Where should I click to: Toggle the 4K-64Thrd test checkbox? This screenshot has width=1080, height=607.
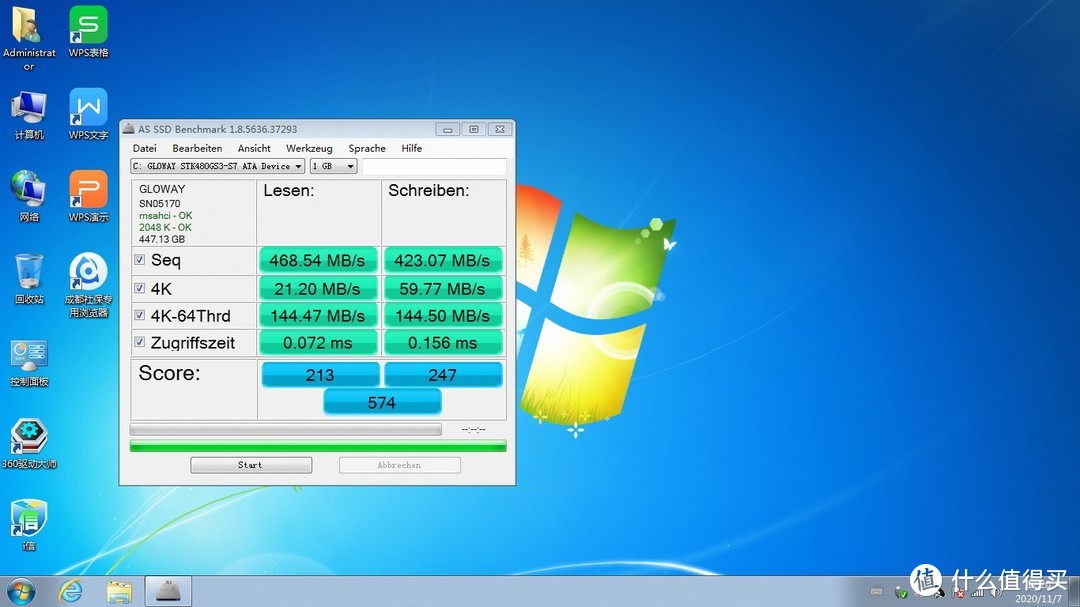(140, 315)
